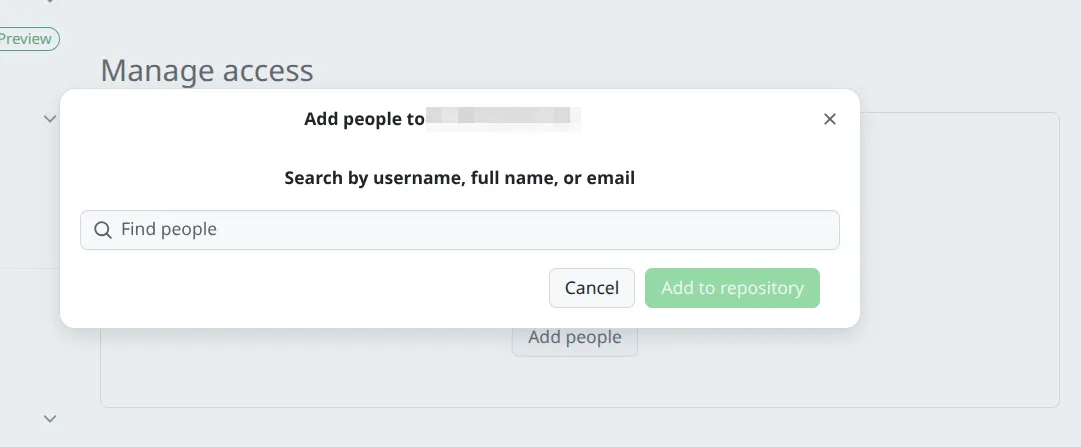Expand the bottom-left sidebar chevron
Viewport: 1081px width, 447px height.
coord(50,418)
